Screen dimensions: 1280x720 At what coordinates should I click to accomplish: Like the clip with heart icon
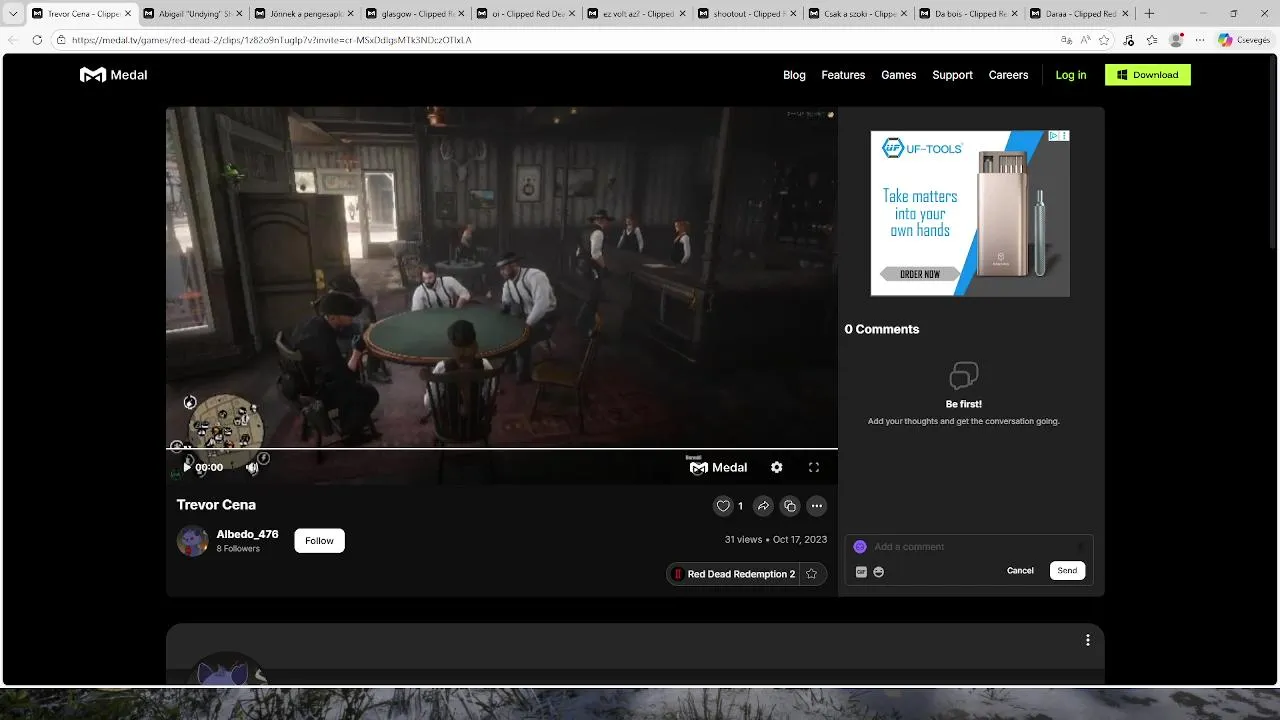click(723, 506)
